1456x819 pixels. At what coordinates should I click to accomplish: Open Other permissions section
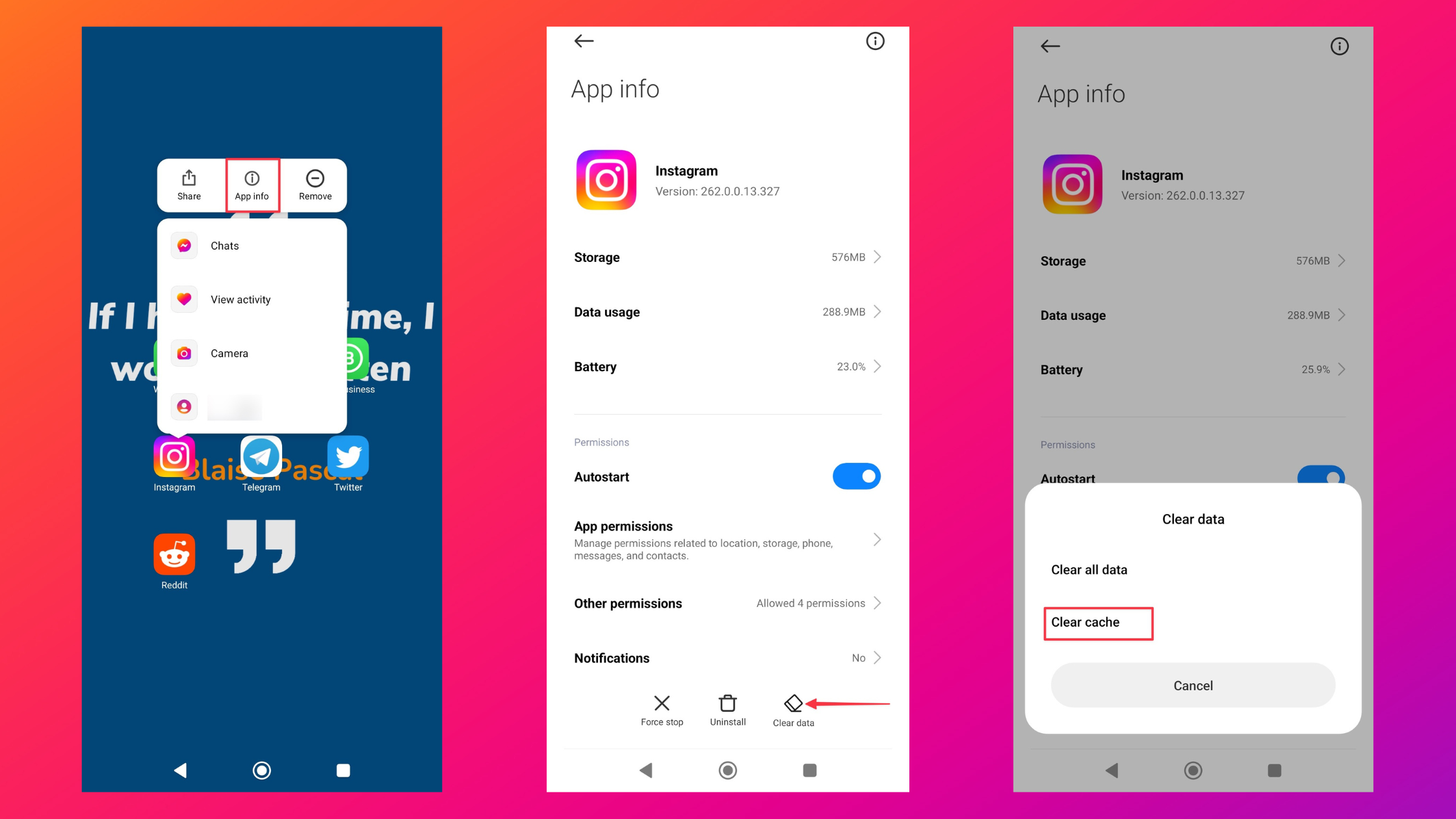click(x=727, y=602)
